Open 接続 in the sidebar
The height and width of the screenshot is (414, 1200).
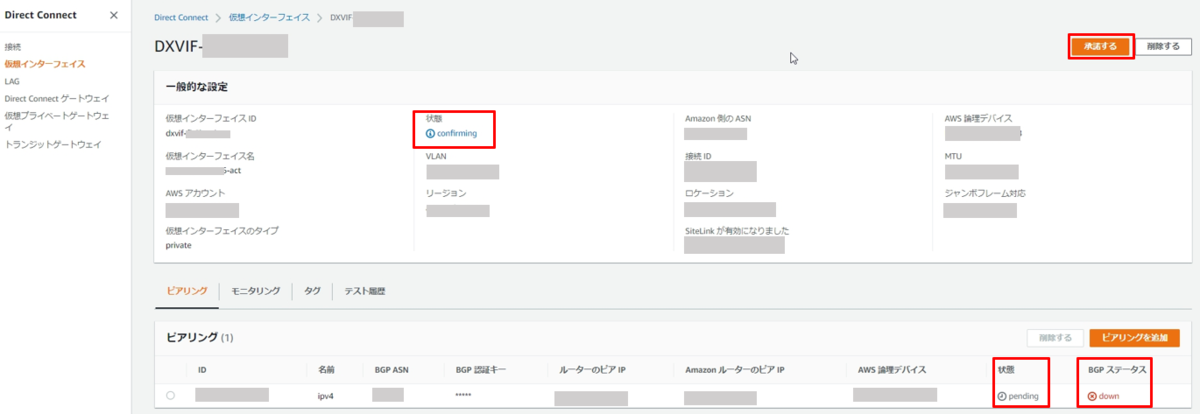(12, 47)
